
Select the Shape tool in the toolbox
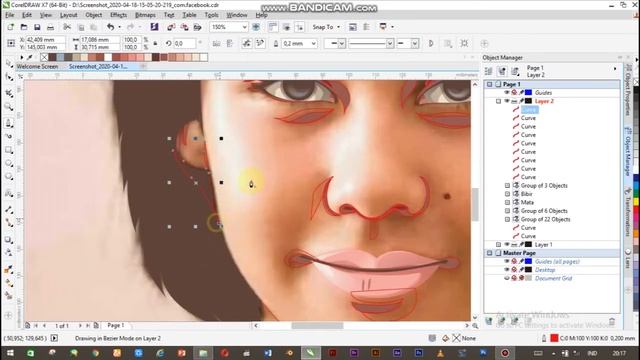[x=9, y=77]
